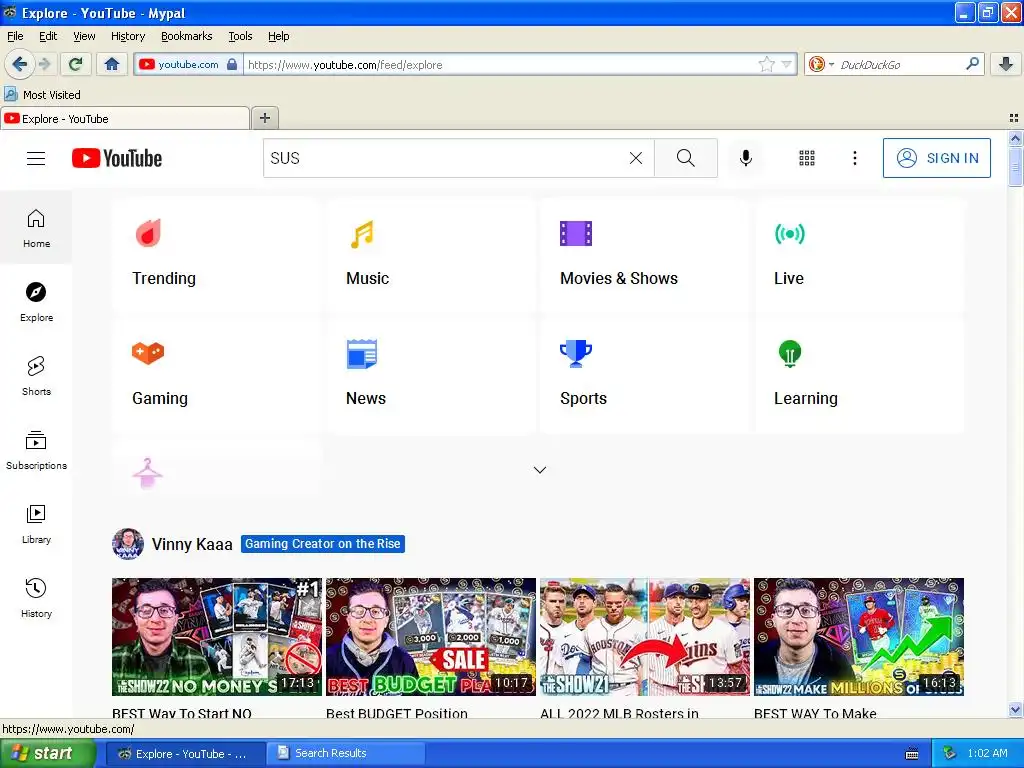Open the 13:57 MLB Rosters video thumbnail
This screenshot has width=1024, height=768.
[x=645, y=637]
